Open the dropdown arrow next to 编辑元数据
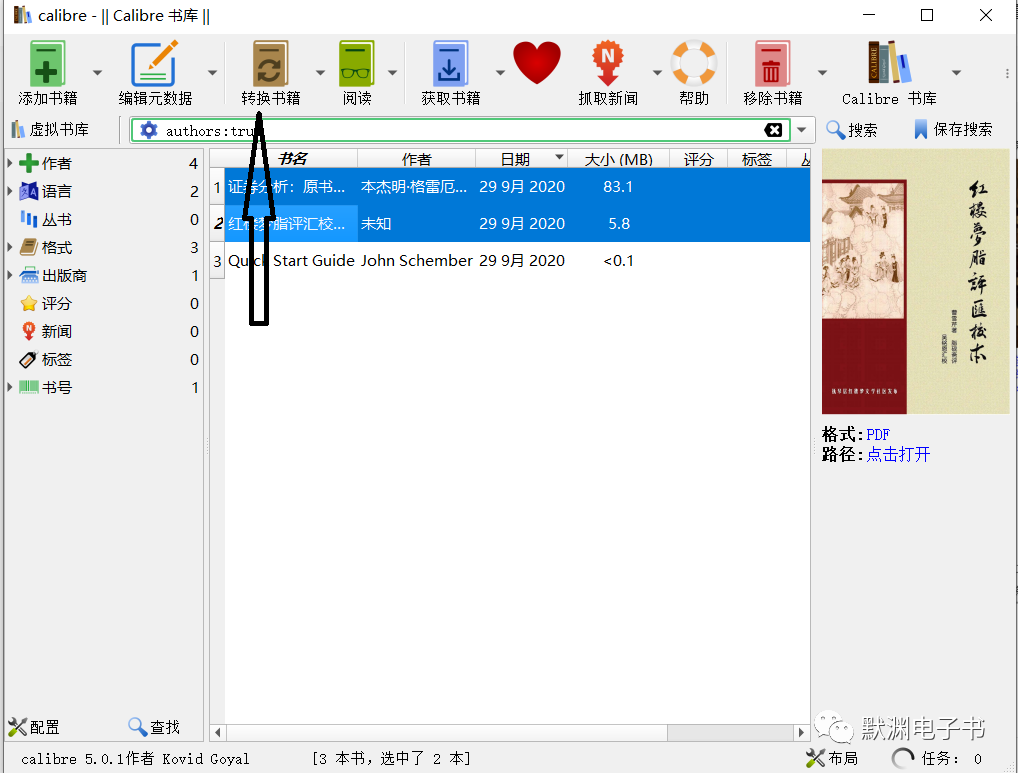Image resolution: width=1018 pixels, height=773 pixels. click(212, 72)
